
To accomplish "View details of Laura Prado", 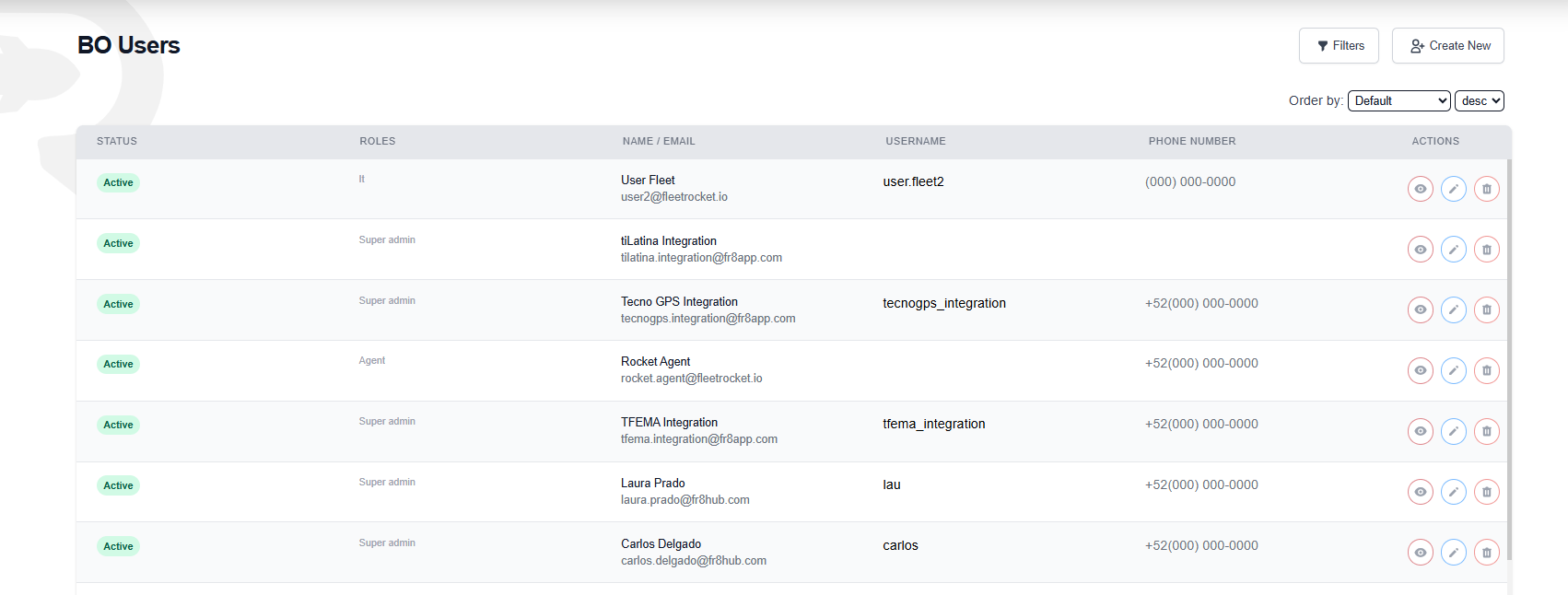I will (x=1421, y=492).
